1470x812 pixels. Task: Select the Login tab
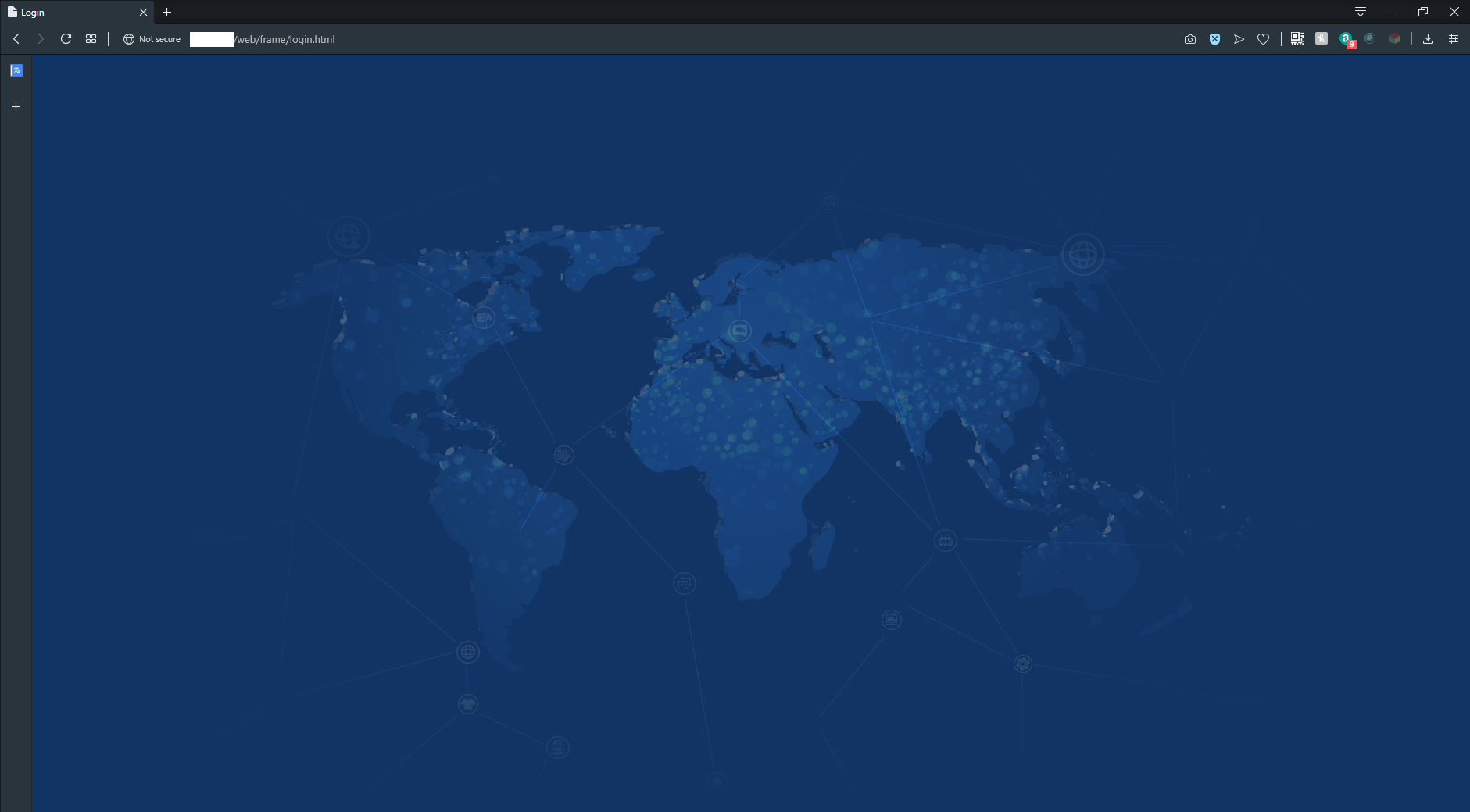point(70,13)
